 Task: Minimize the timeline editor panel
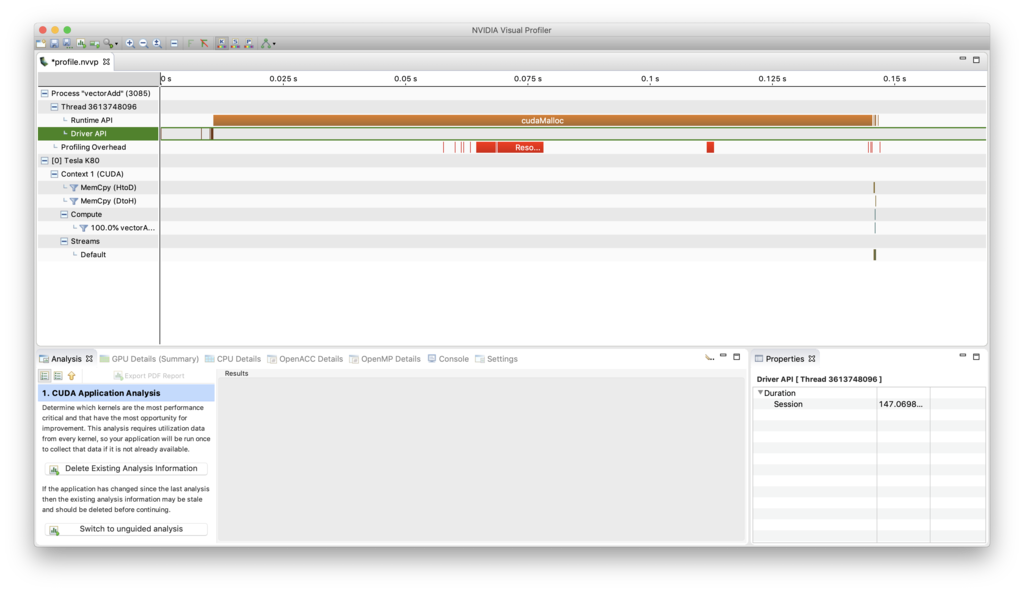(963, 59)
